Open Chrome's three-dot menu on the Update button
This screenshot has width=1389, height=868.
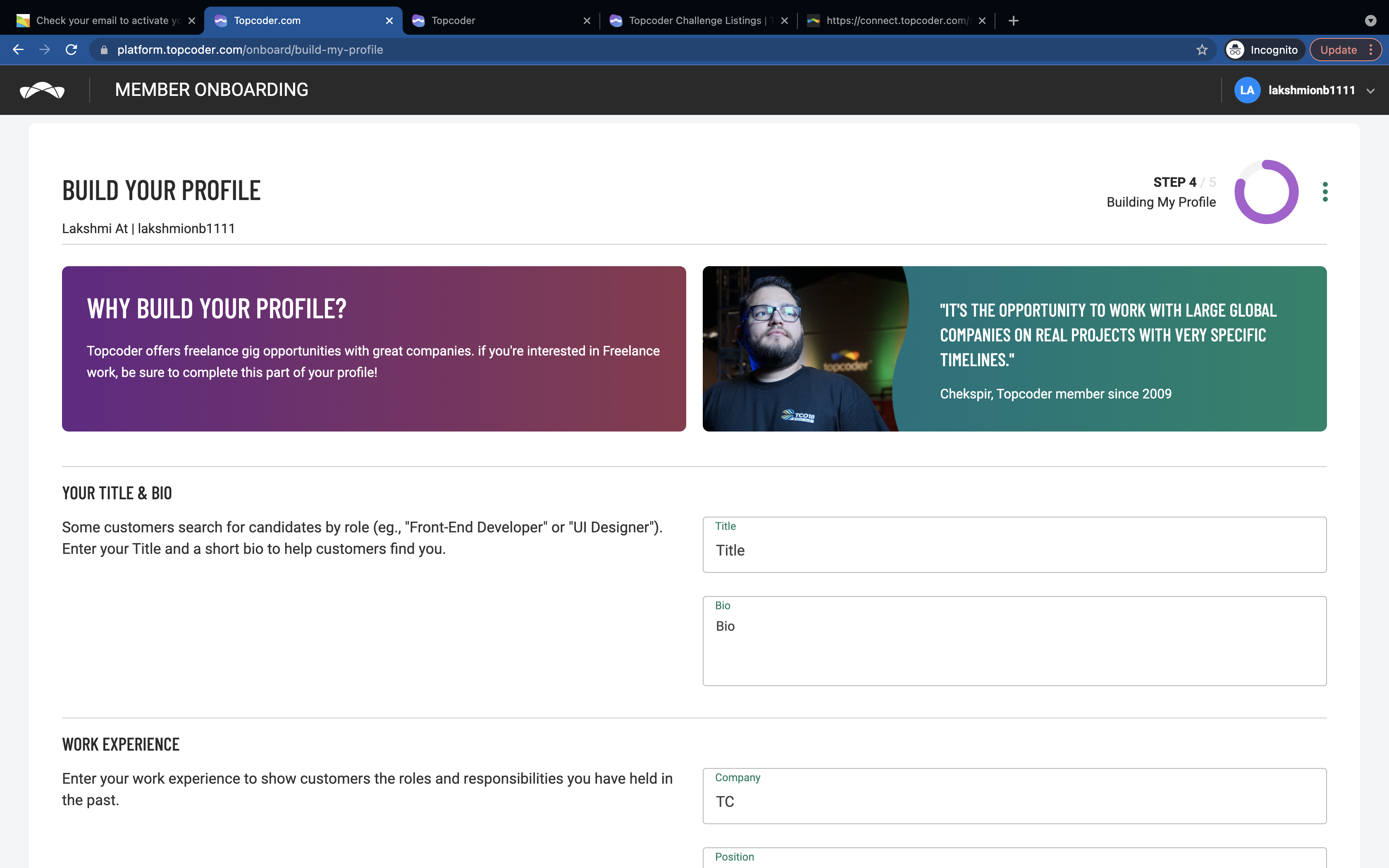point(1371,50)
